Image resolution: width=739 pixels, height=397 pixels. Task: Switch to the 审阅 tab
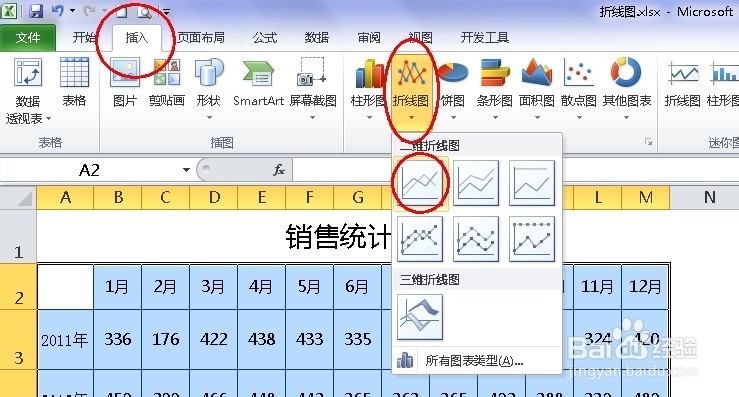[369, 38]
